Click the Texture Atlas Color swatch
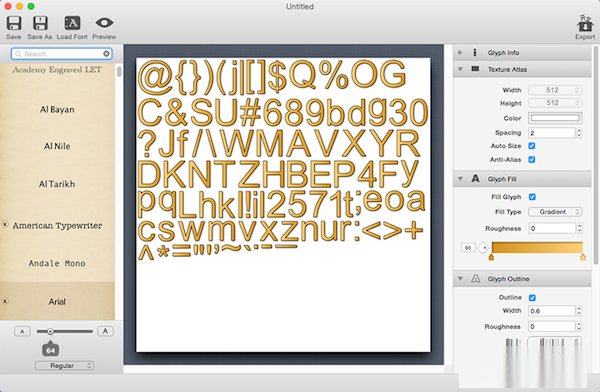Viewport: 600px width, 392px height. (x=555, y=118)
